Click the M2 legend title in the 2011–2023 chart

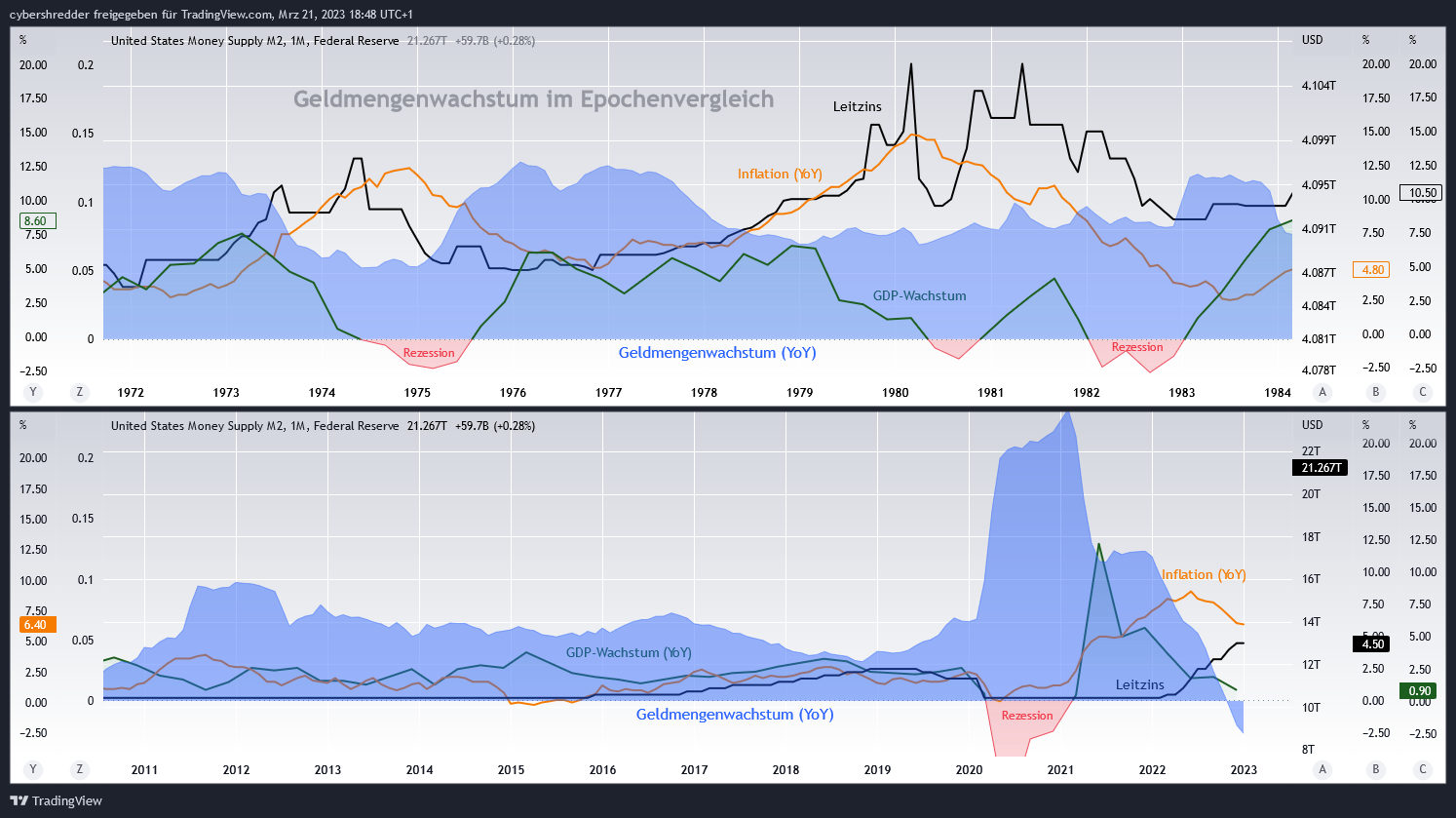pos(255,426)
